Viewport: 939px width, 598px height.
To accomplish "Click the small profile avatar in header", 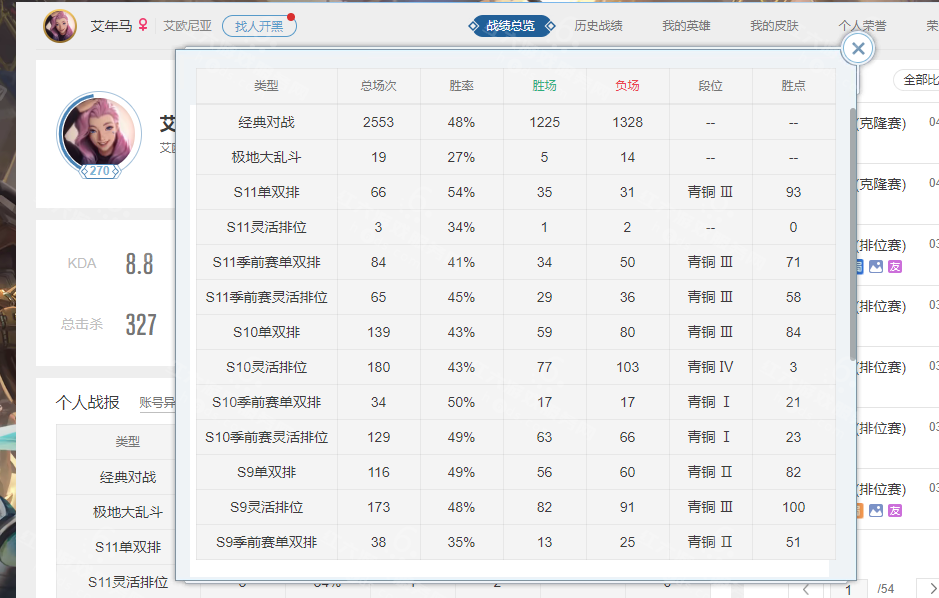I will pos(60,26).
